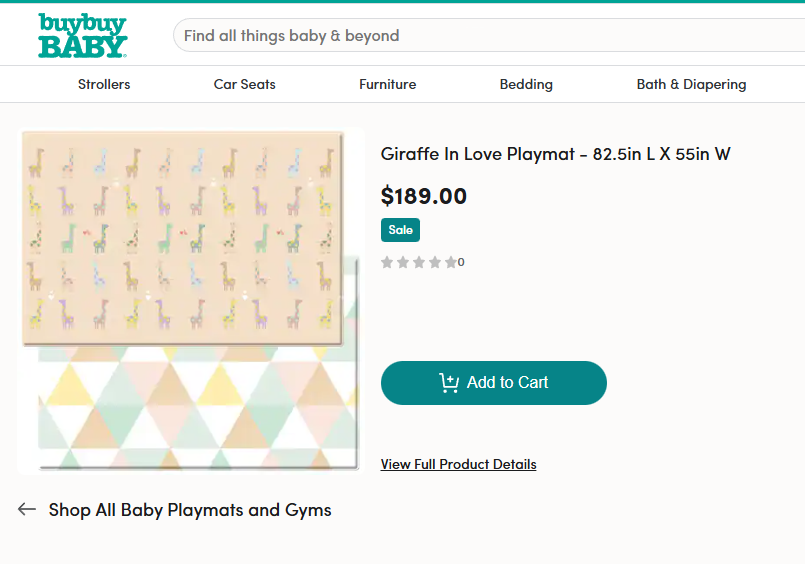Screen dimensions: 805x564
Task: Click the cart icon inside Add to Cart
Action: pyautogui.click(x=449, y=382)
